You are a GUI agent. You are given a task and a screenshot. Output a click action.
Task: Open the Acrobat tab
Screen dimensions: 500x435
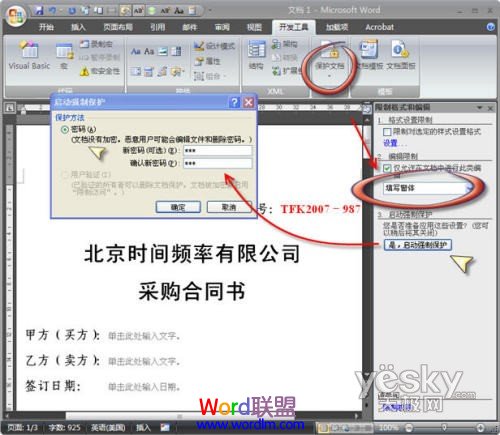(379, 27)
